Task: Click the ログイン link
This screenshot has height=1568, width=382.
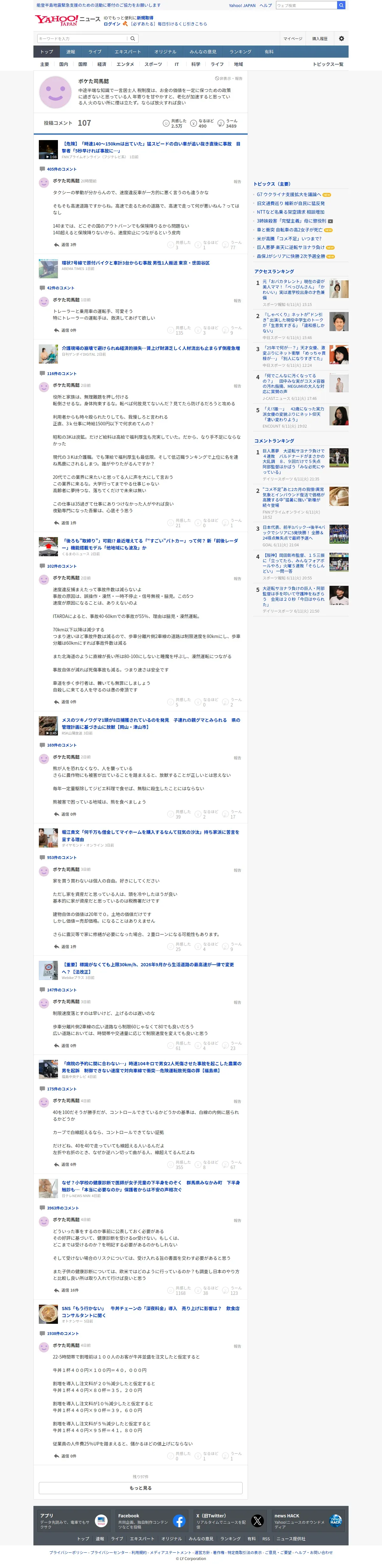Action: [x=112, y=24]
